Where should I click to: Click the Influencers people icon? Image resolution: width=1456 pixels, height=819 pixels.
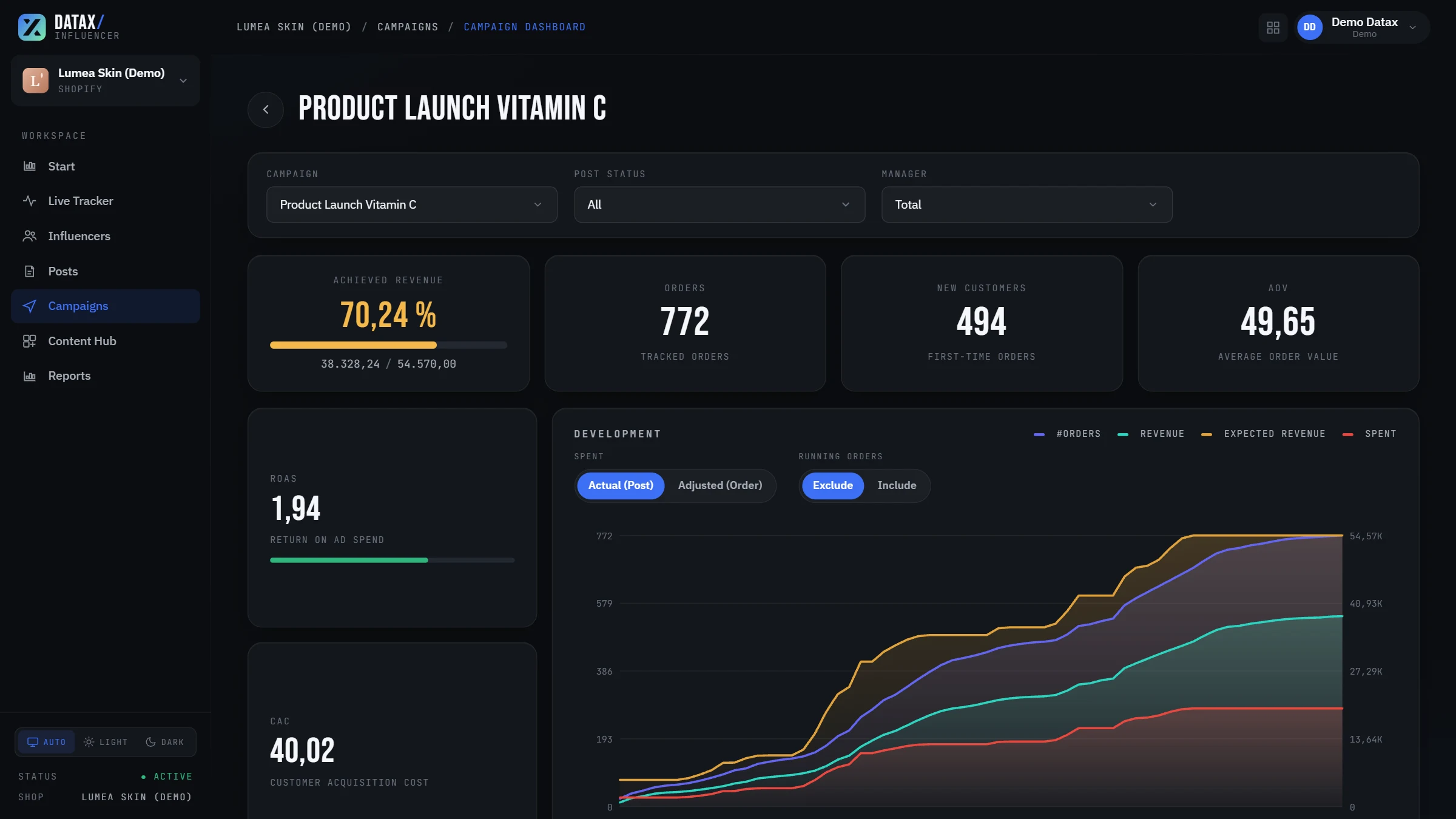click(x=30, y=236)
